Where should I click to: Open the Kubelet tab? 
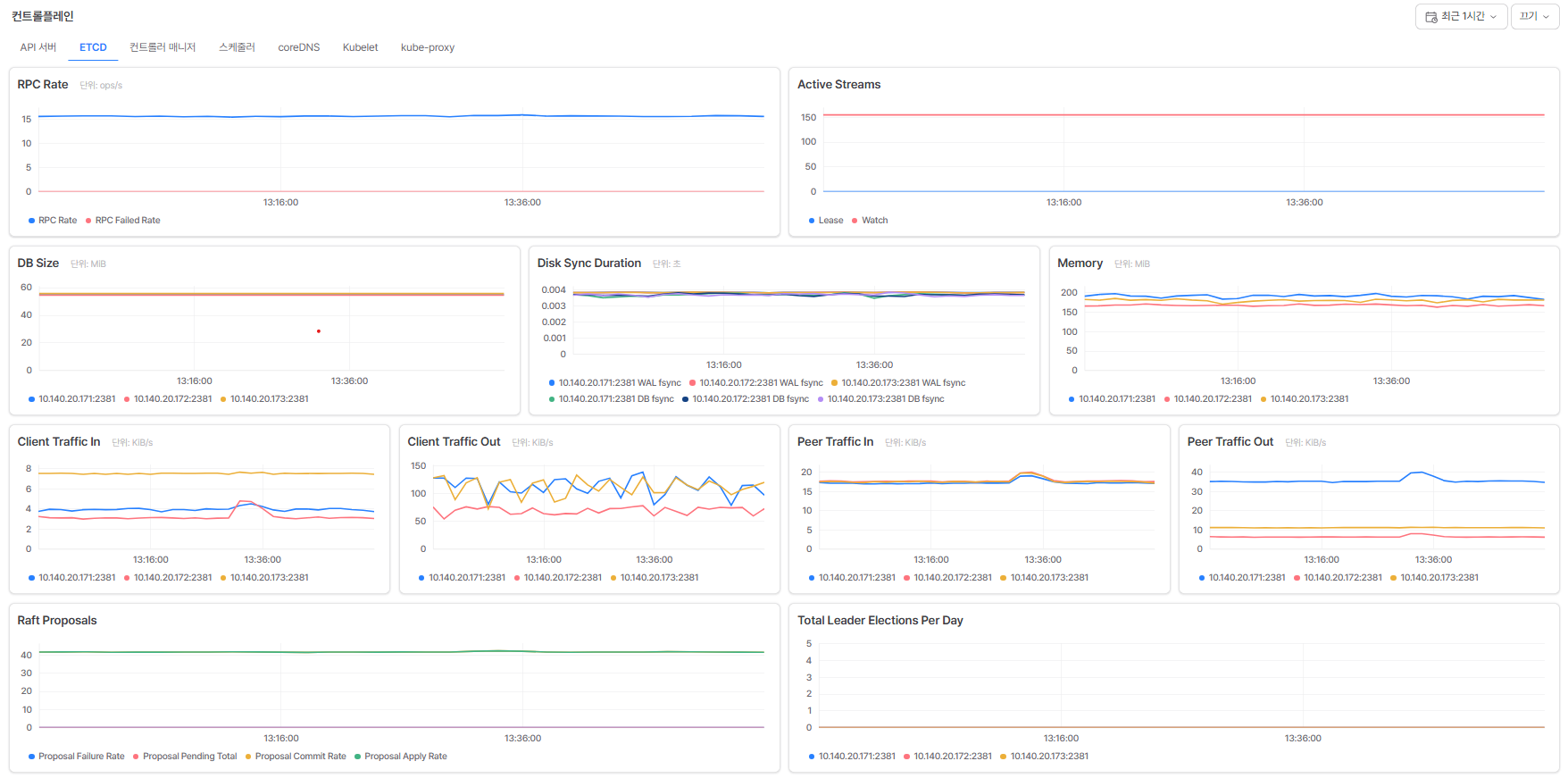[361, 47]
